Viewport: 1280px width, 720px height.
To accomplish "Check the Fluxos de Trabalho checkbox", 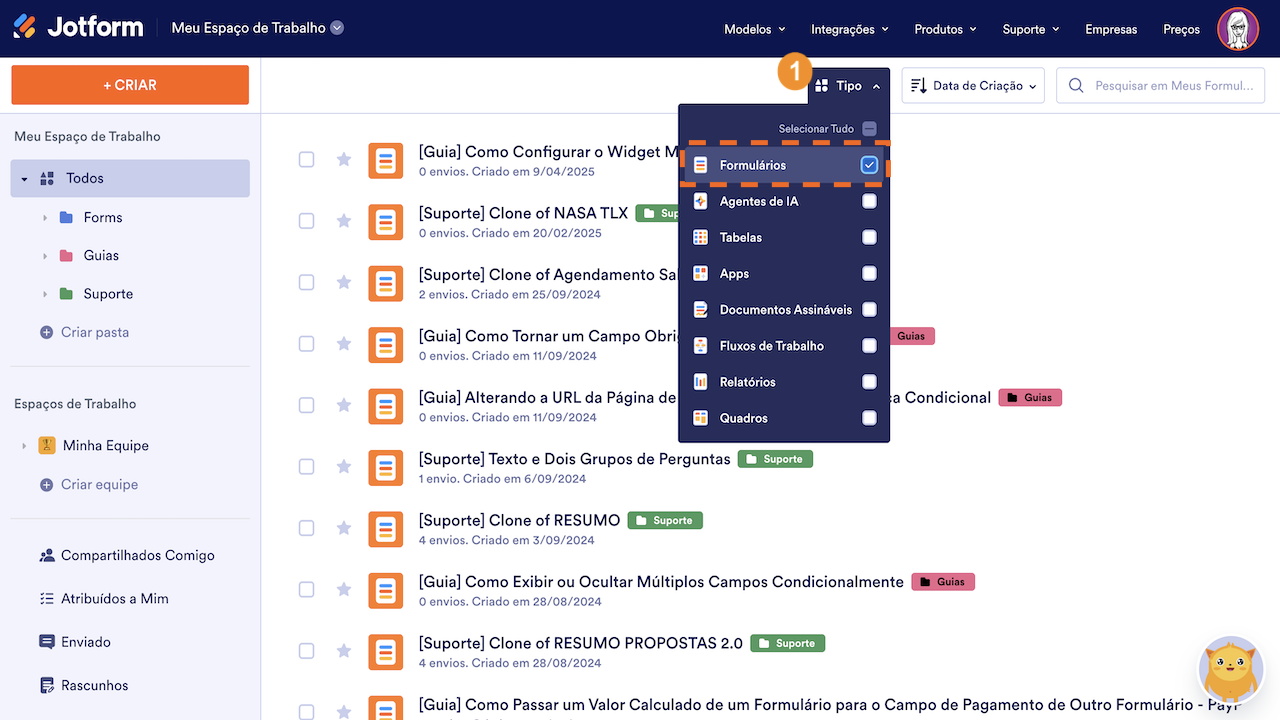I will click(x=869, y=345).
